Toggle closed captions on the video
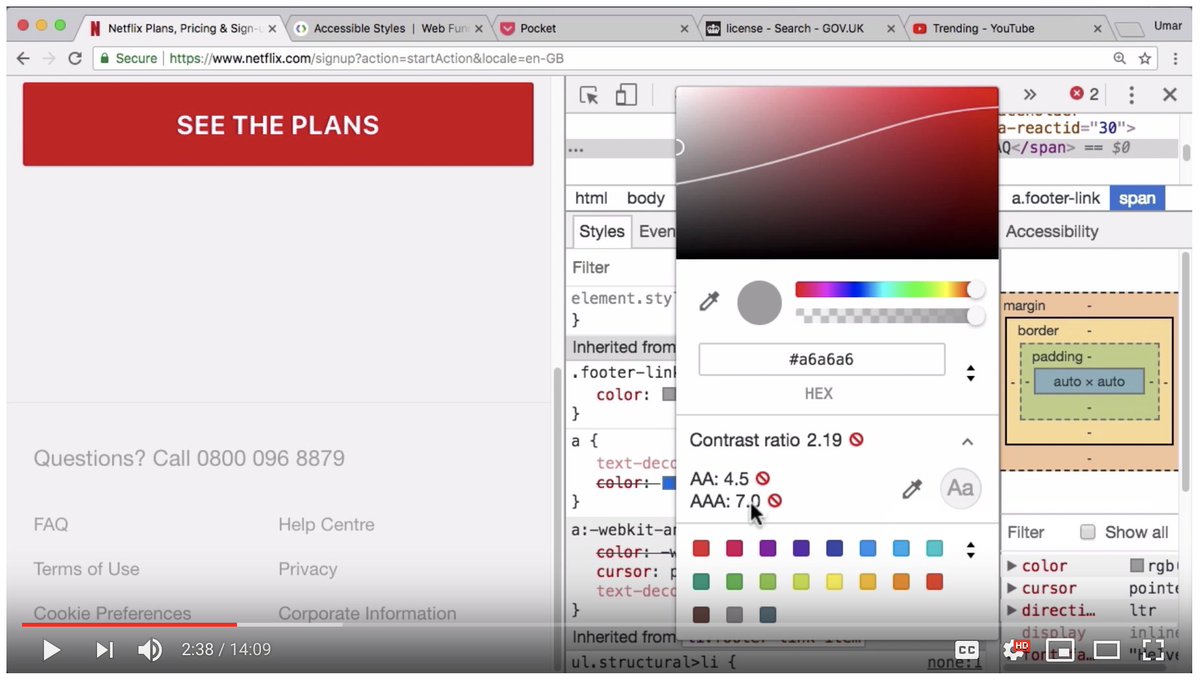This screenshot has height=681, width=1200. tap(966, 650)
